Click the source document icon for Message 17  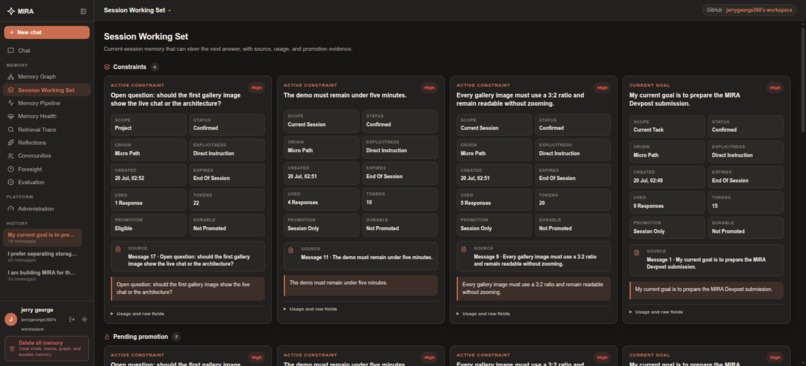point(118,249)
